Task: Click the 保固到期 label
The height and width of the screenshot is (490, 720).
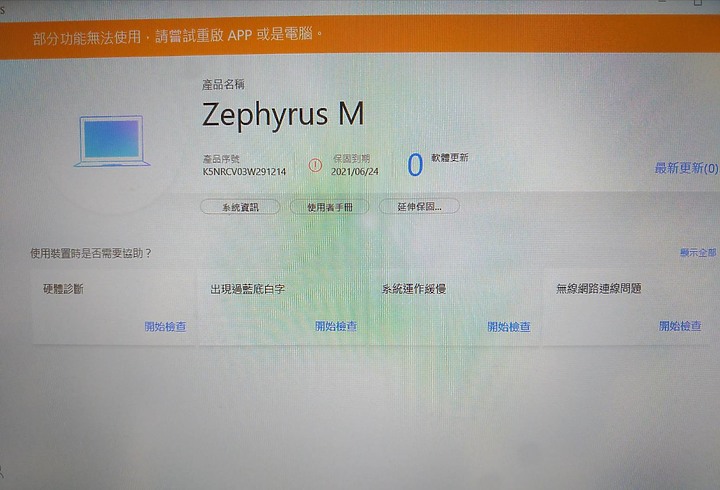Action: (x=352, y=158)
